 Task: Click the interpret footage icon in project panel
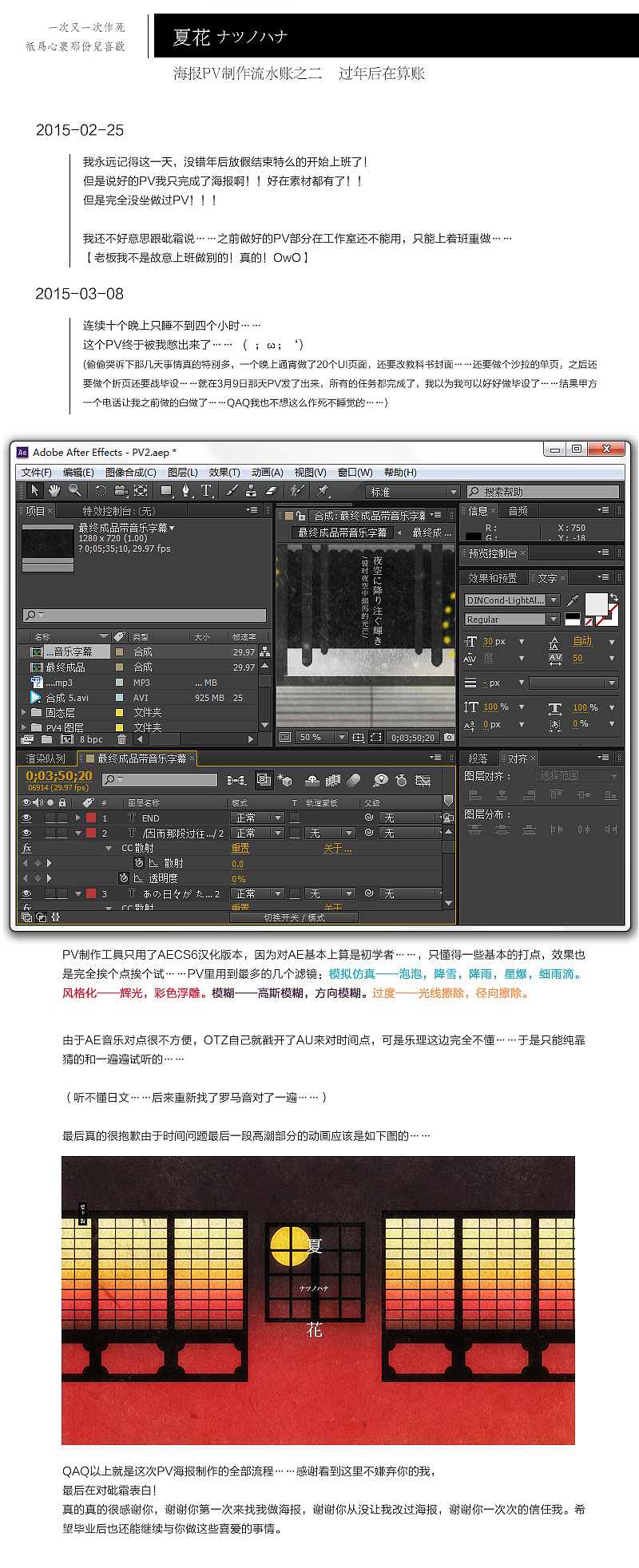[x=28, y=739]
